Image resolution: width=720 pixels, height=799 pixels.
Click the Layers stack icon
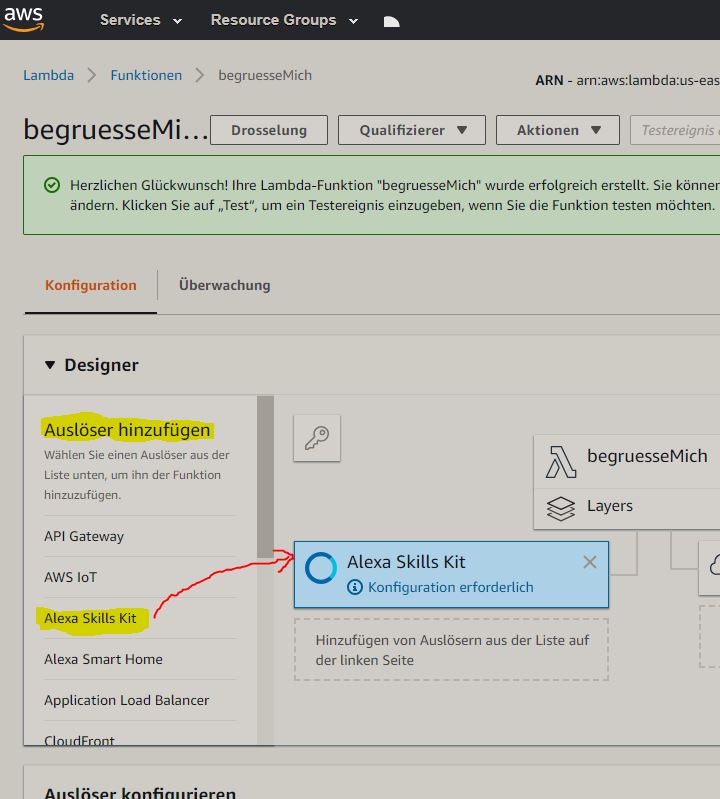tap(561, 508)
